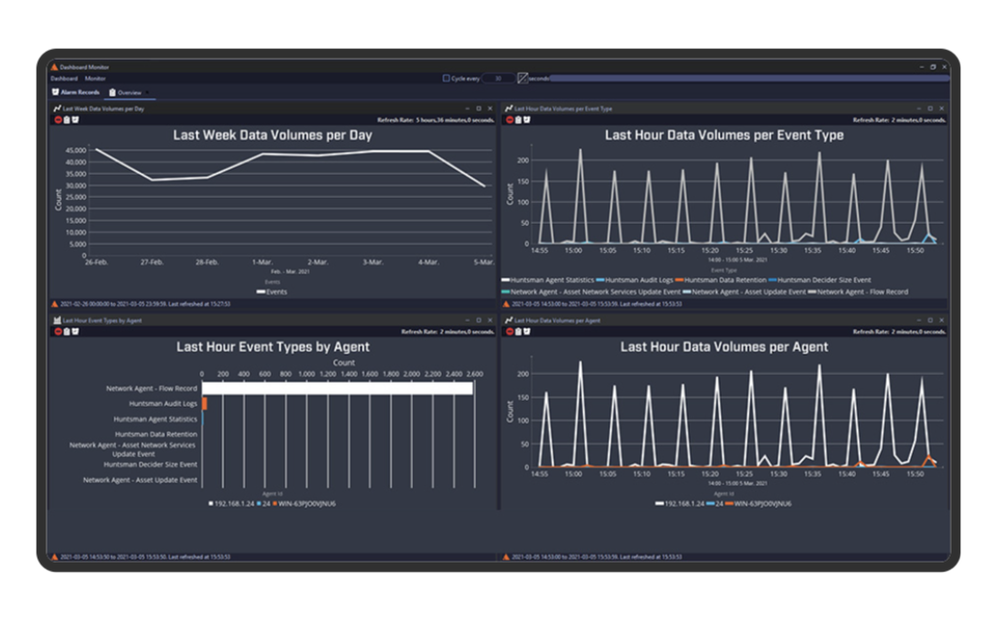Toggle WIN-63PJO0VJNU6 legend in Event Types by Agent chart

point(304,504)
